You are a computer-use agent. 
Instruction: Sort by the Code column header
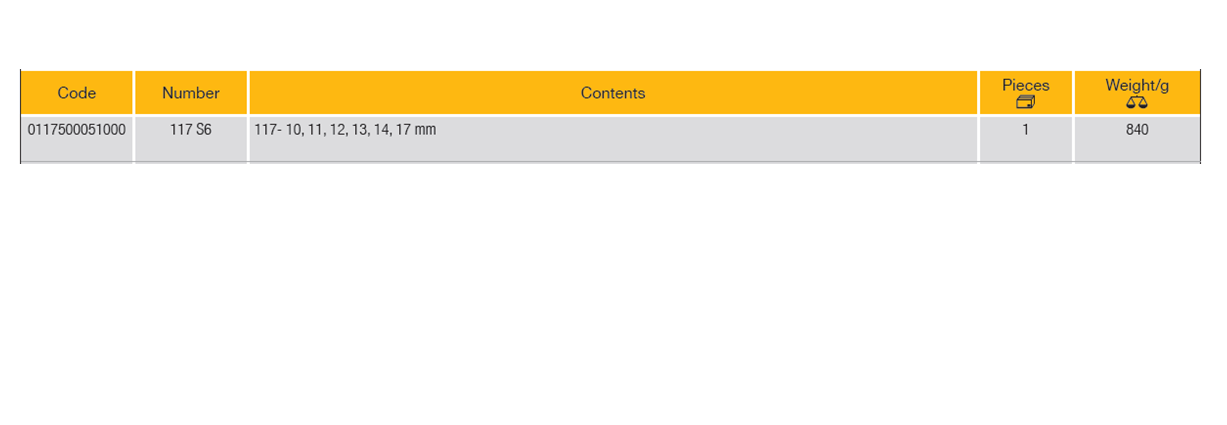point(77,93)
